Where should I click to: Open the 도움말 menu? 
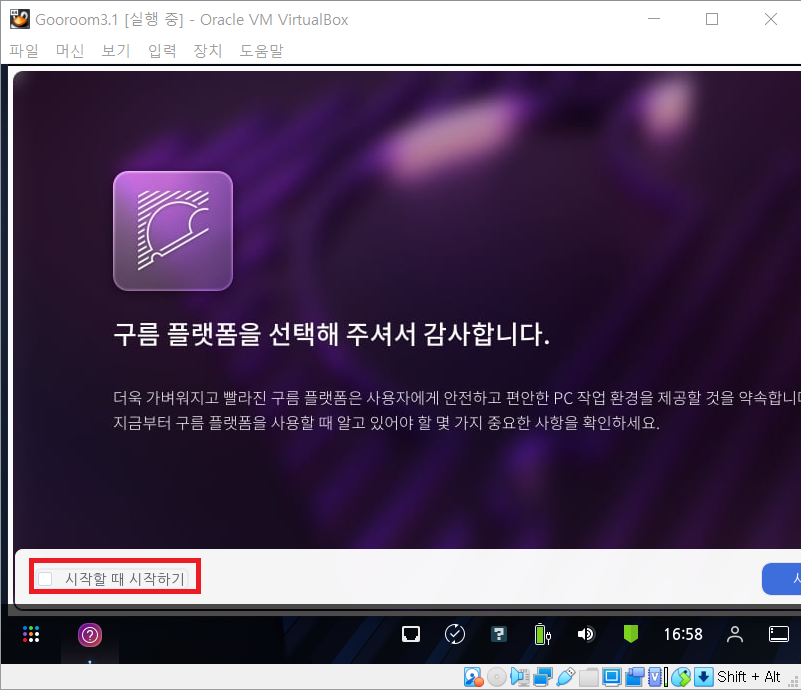[x=261, y=51]
